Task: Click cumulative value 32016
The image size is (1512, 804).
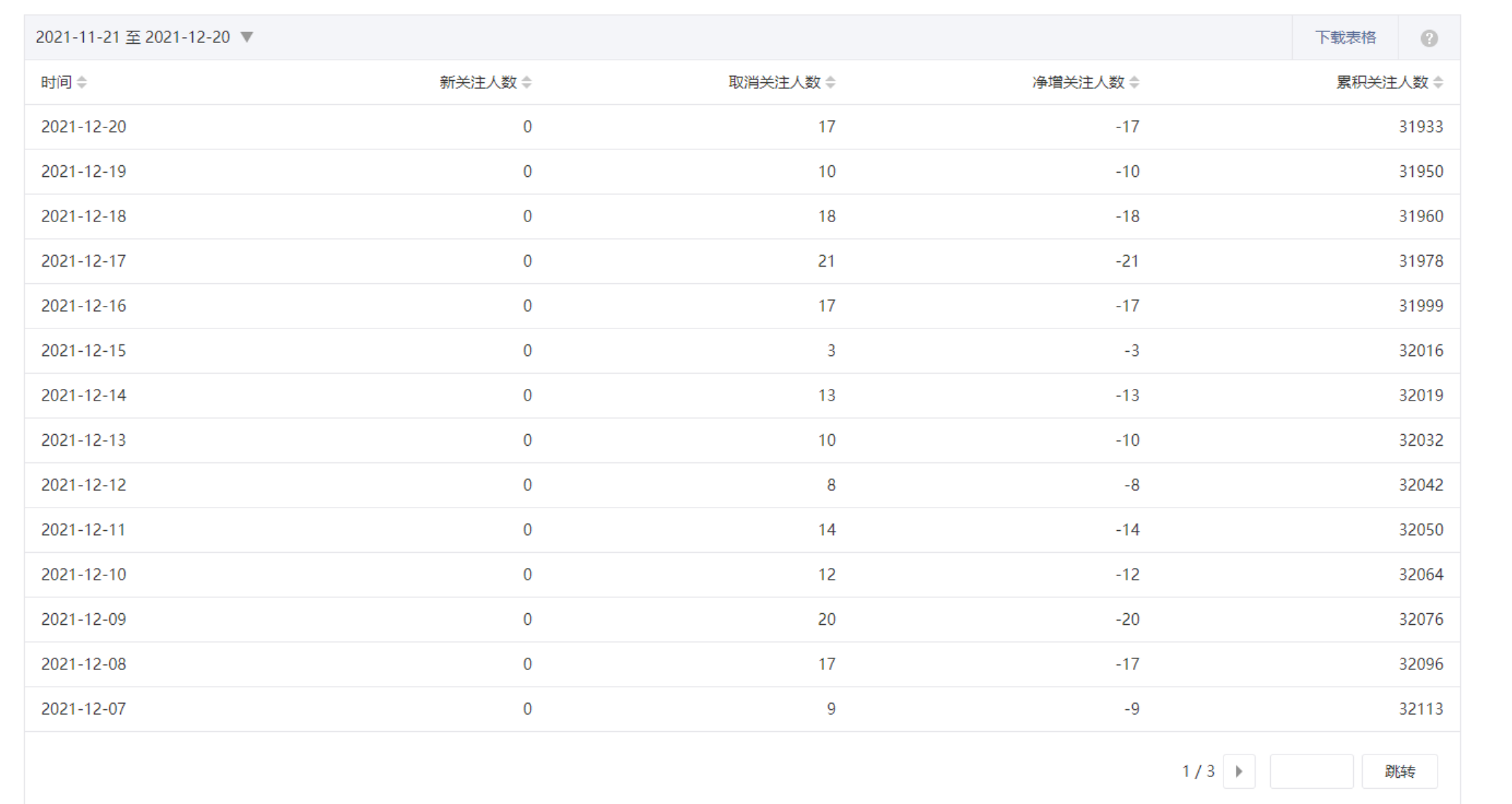Action: [1421, 351]
